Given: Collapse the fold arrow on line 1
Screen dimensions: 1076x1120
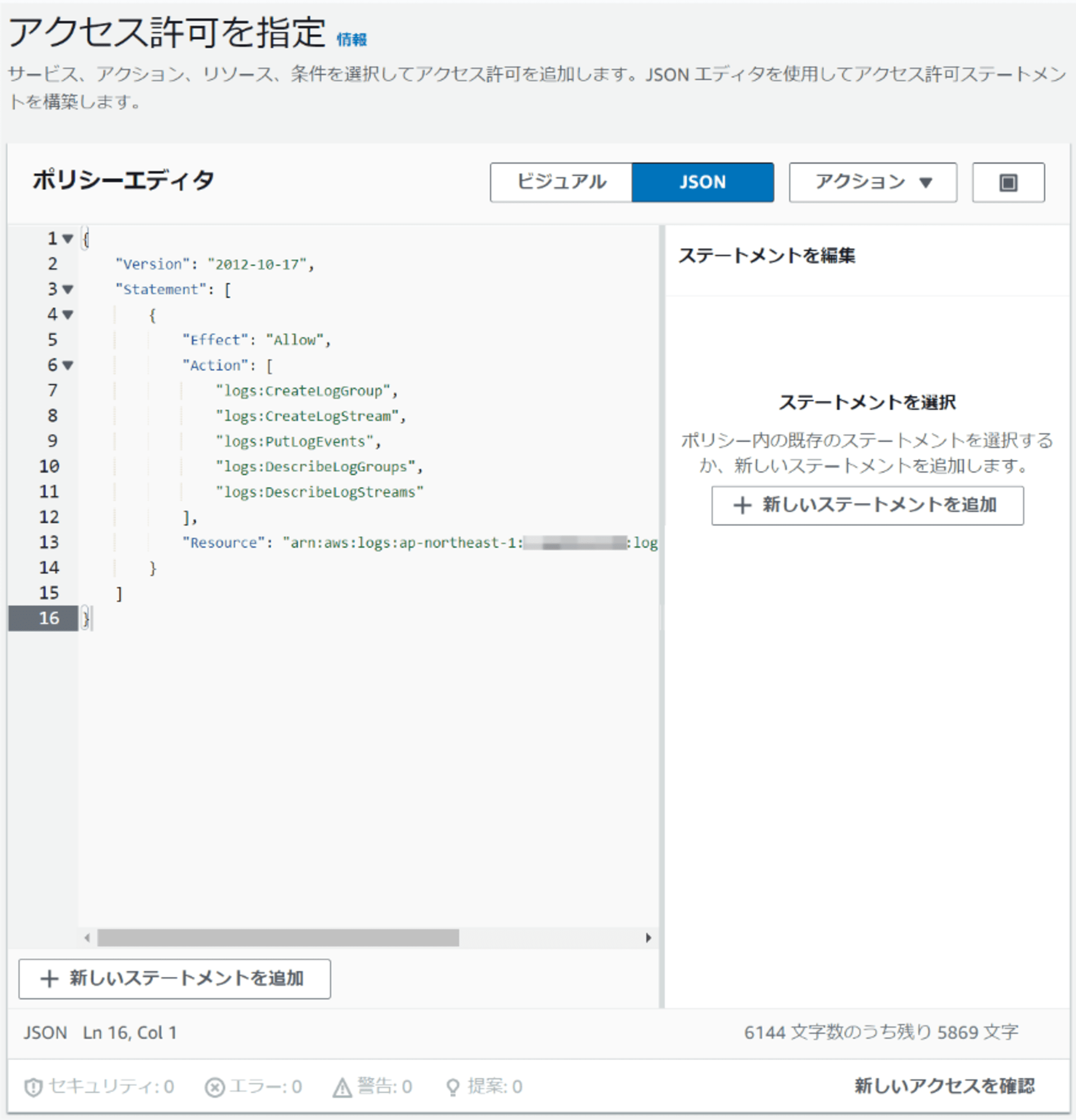Looking at the screenshot, I should [x=68, y=239].
